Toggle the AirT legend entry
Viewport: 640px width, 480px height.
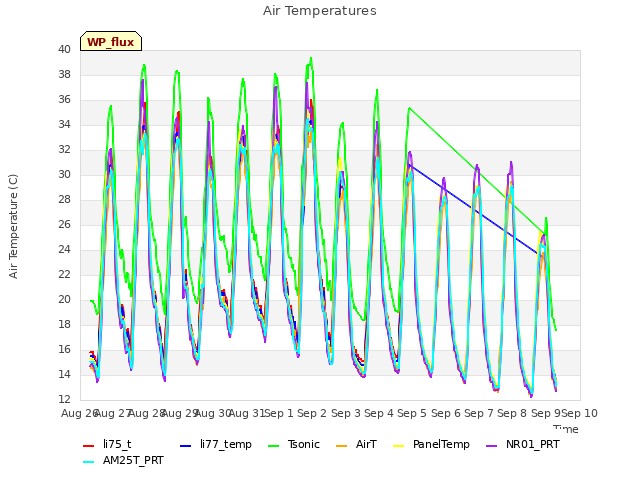356,444
